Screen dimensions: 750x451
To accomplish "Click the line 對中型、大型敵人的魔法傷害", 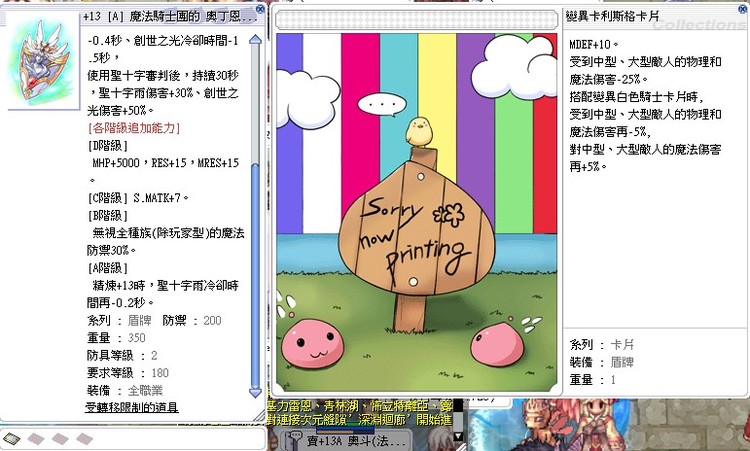I will click(645, 149).
